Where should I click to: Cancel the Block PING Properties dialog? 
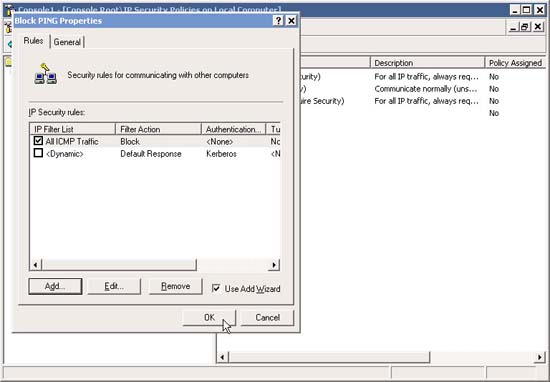coord(267,317)
